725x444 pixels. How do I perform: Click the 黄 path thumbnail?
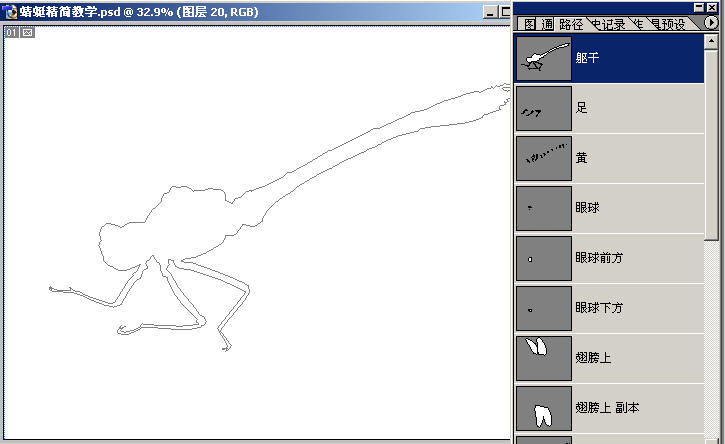(x=544, y=159)
